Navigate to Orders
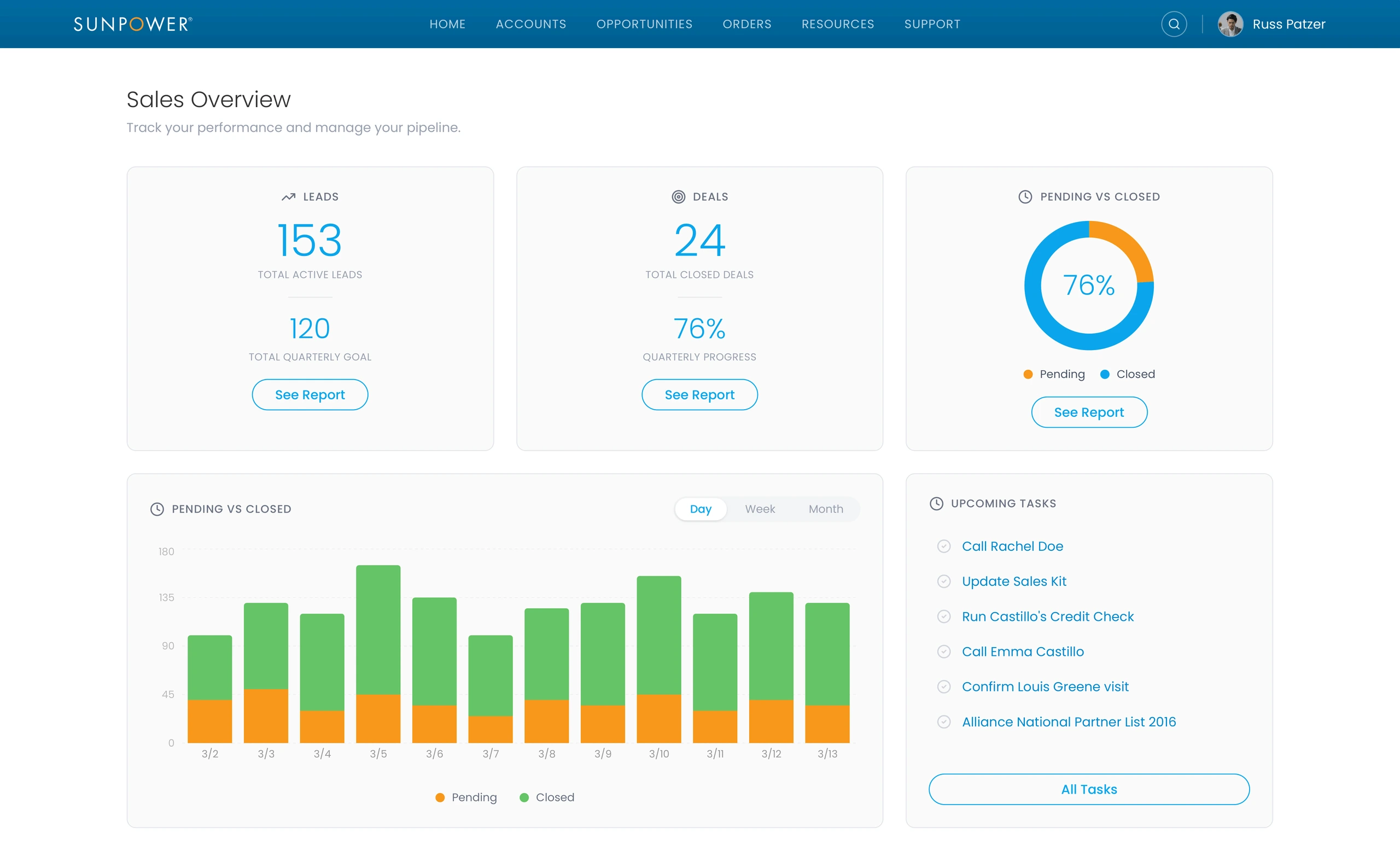The height and width of the screenshot is (844, 1400). [x=746, y=24]
